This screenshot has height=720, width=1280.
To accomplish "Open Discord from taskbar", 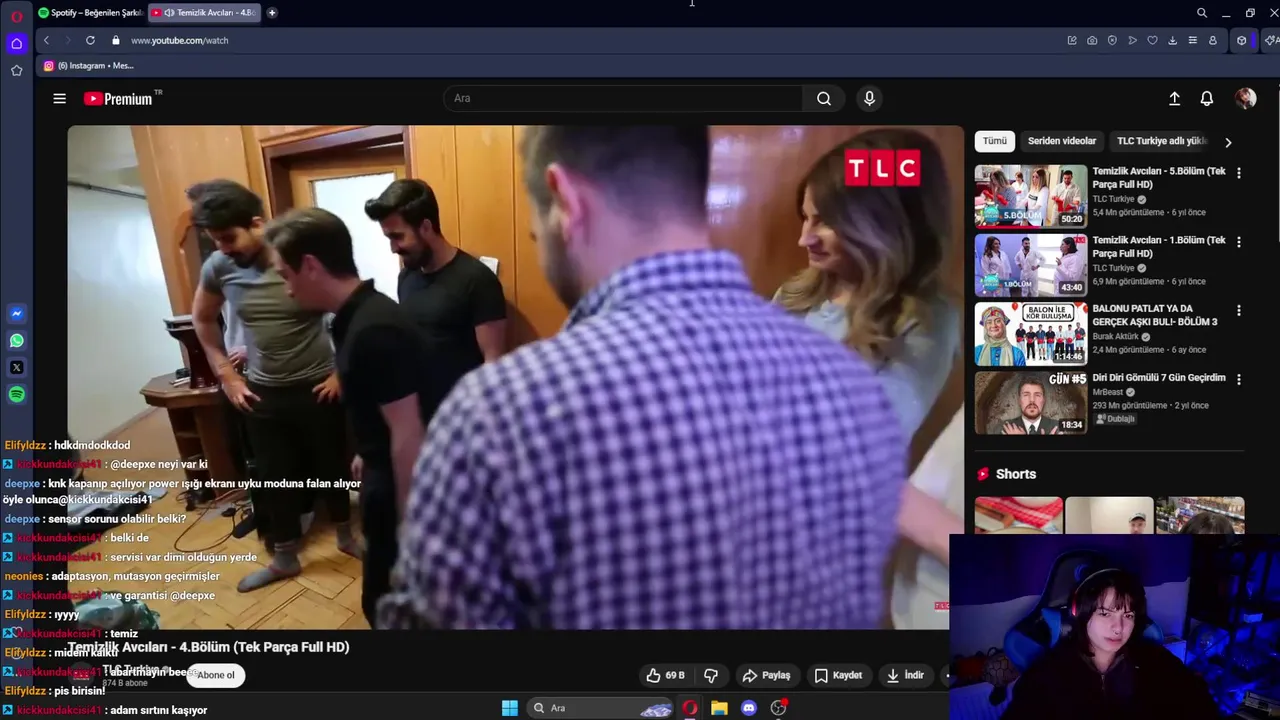I will 749,708.
